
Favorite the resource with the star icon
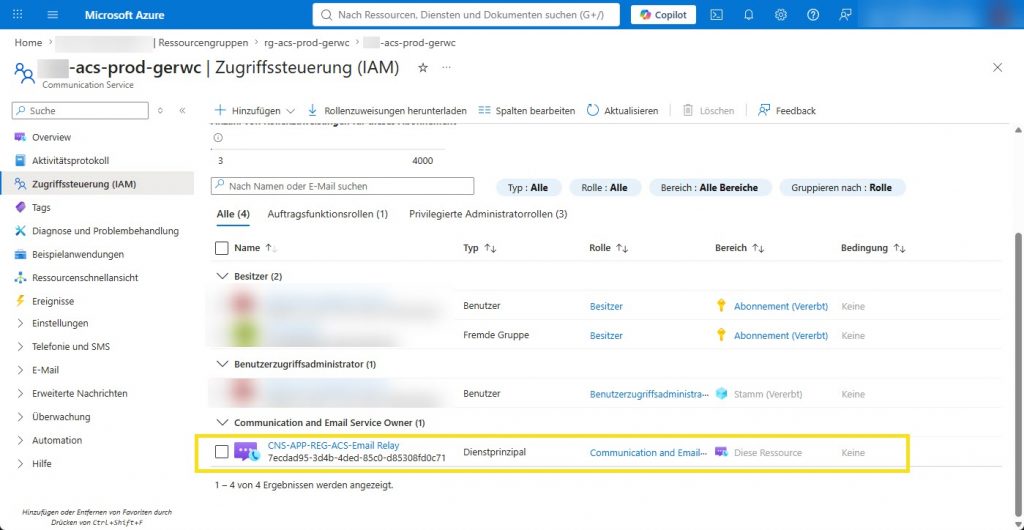pyautogui.click(x=423, y=67)
